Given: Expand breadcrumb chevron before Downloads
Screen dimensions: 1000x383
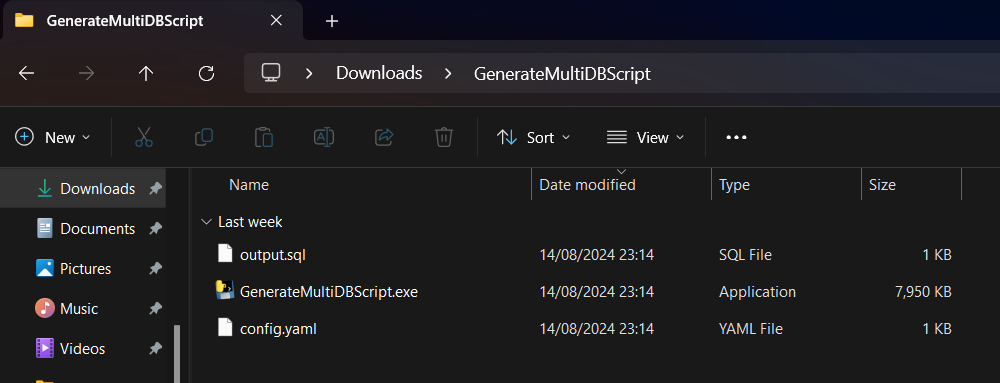Looking at the screenshot, I should [309, 73].
